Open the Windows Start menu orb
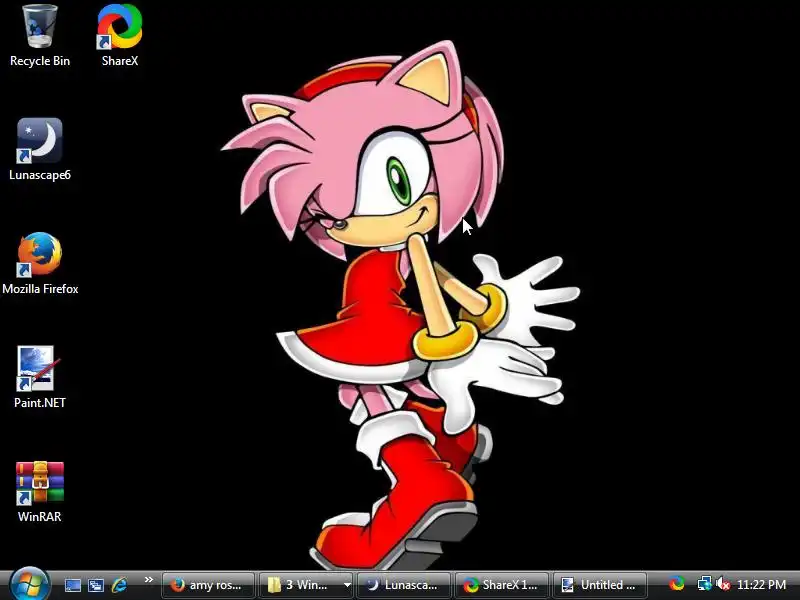Screen dimensions: 800x600 pos(28,584)
